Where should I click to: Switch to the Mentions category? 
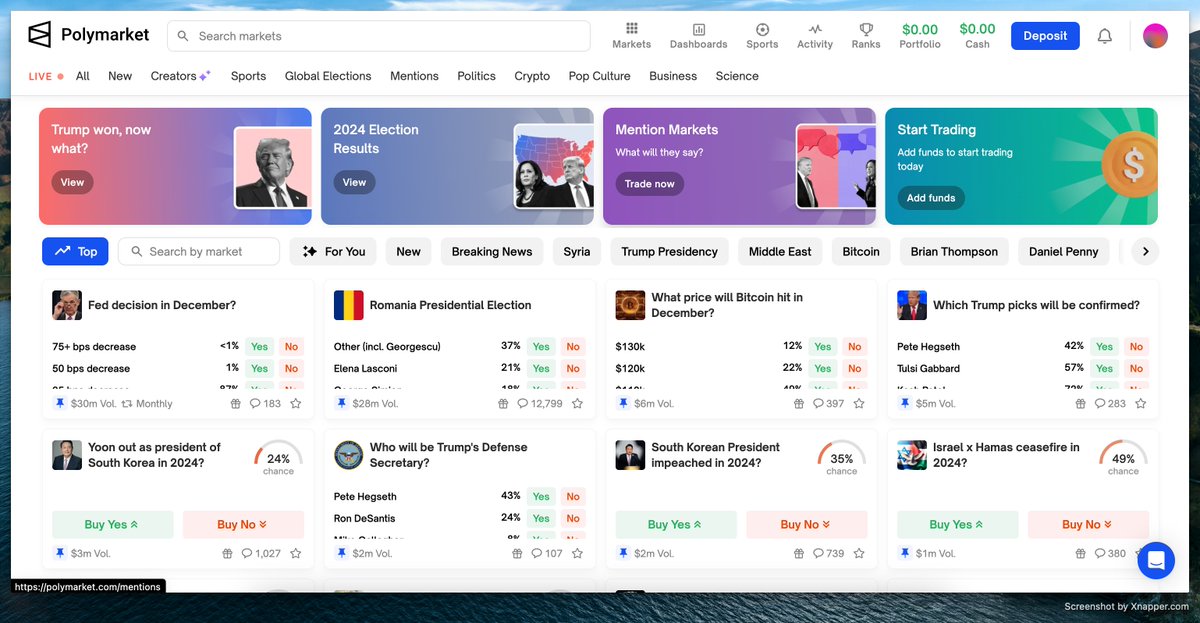pos(414,76)
